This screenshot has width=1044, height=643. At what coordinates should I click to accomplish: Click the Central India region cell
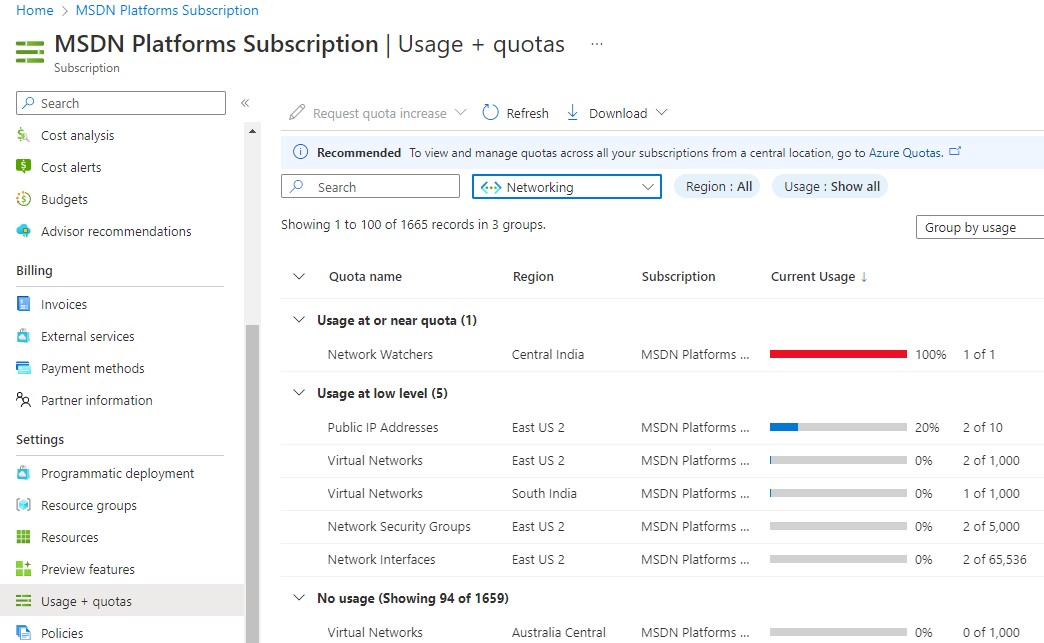(548, 354)
